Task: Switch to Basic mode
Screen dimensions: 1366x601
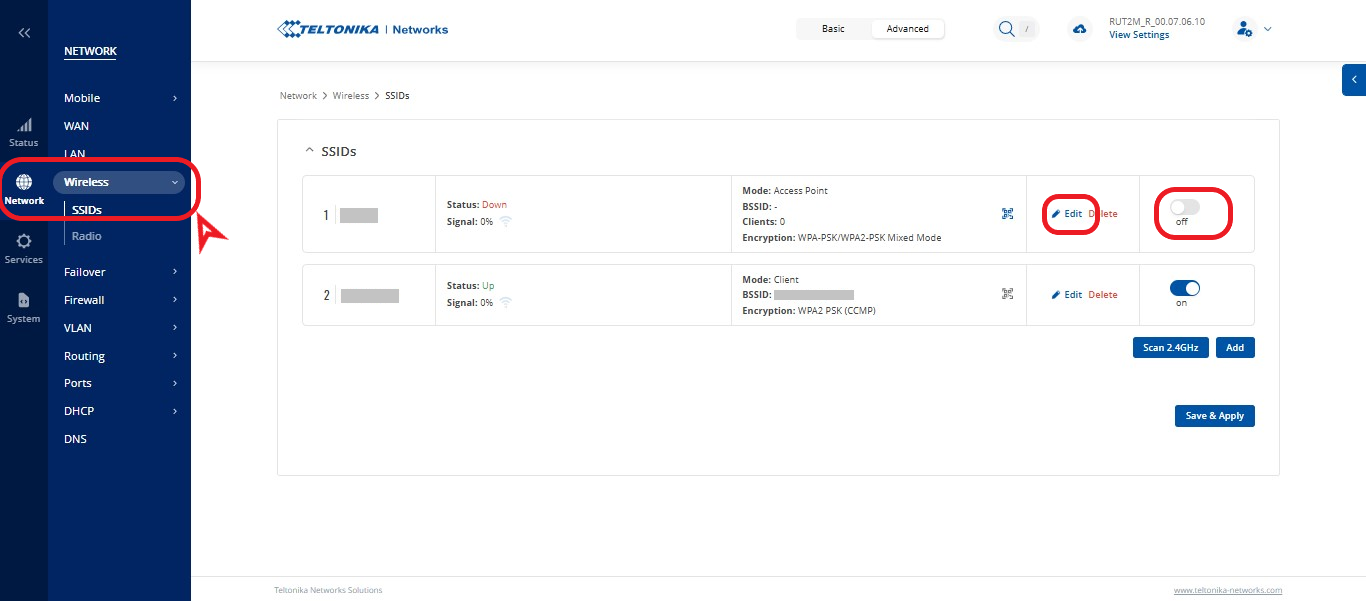Action: (833, 29)
